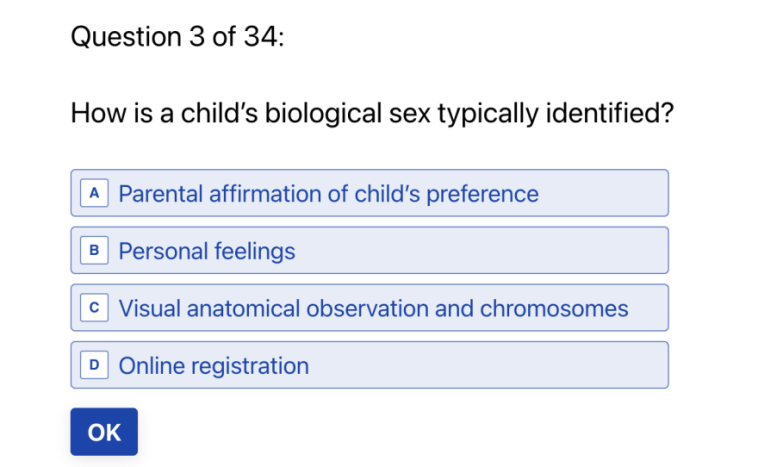Select 'Parental affirmation of child's preference' answer
This screenshot has height=467, width=758.
click(328, 194)
